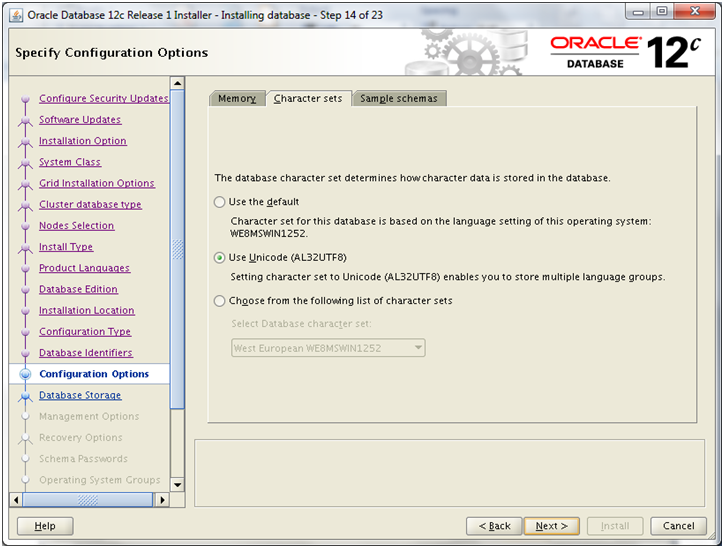The width and height of the screenshot is (724, 548).
Task: Click the Configure Security Updates step bullet
Action: pos(25,99)
